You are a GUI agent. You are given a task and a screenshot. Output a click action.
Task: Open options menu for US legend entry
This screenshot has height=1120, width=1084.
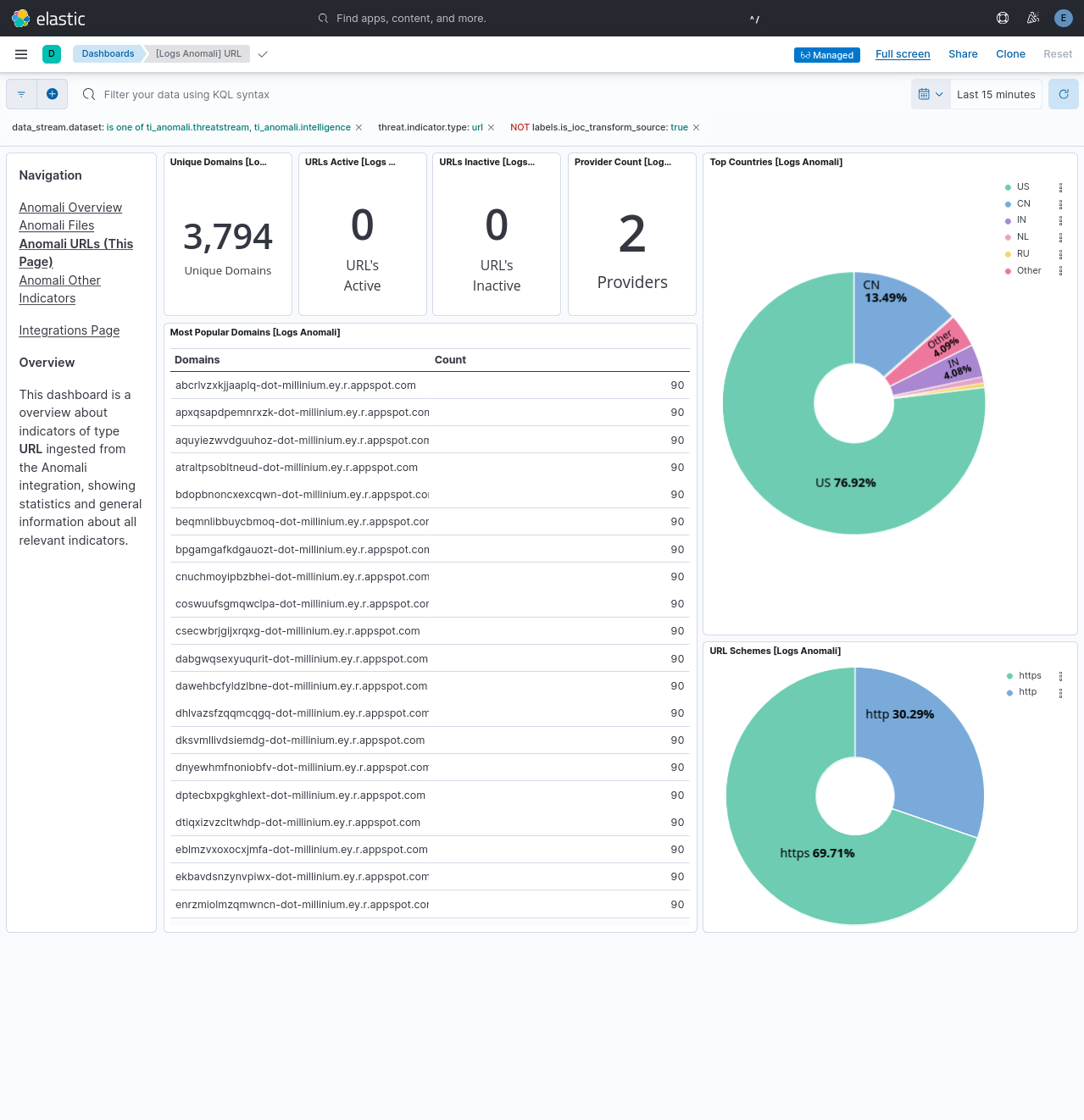point(1060,187)
